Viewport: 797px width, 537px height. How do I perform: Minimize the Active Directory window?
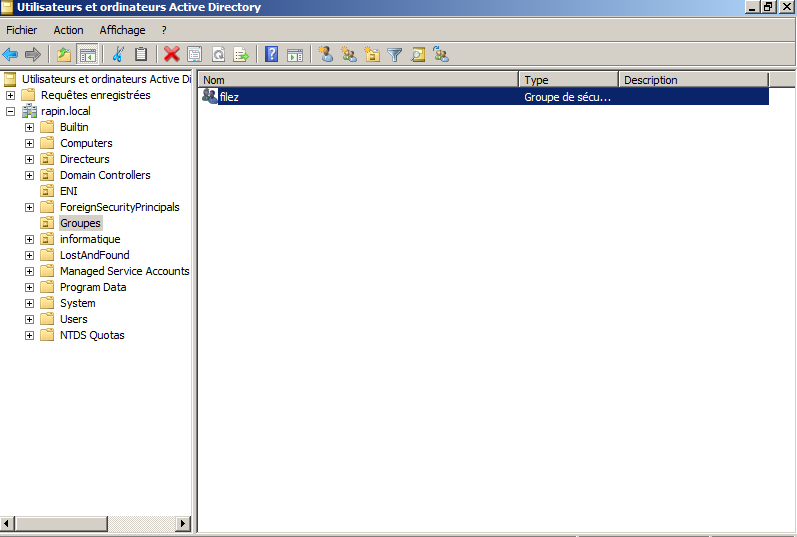753,7
